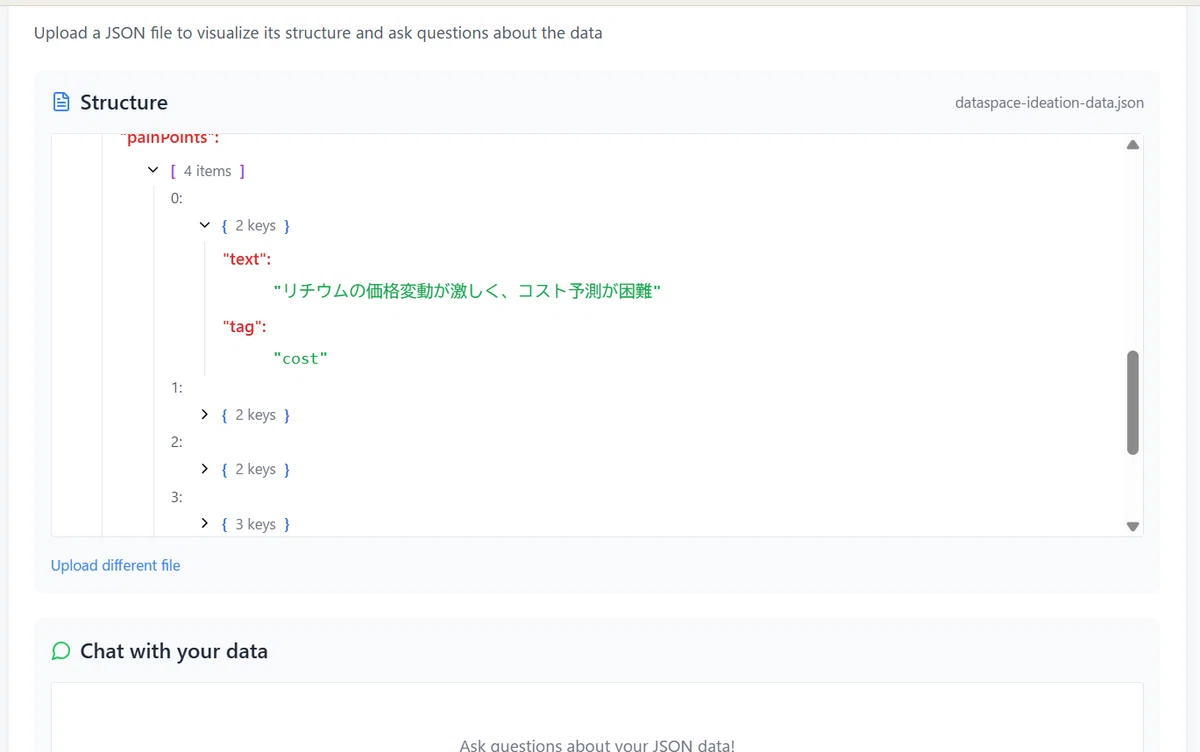
Task: Click the Structure document icon
Action: [61, 102]
